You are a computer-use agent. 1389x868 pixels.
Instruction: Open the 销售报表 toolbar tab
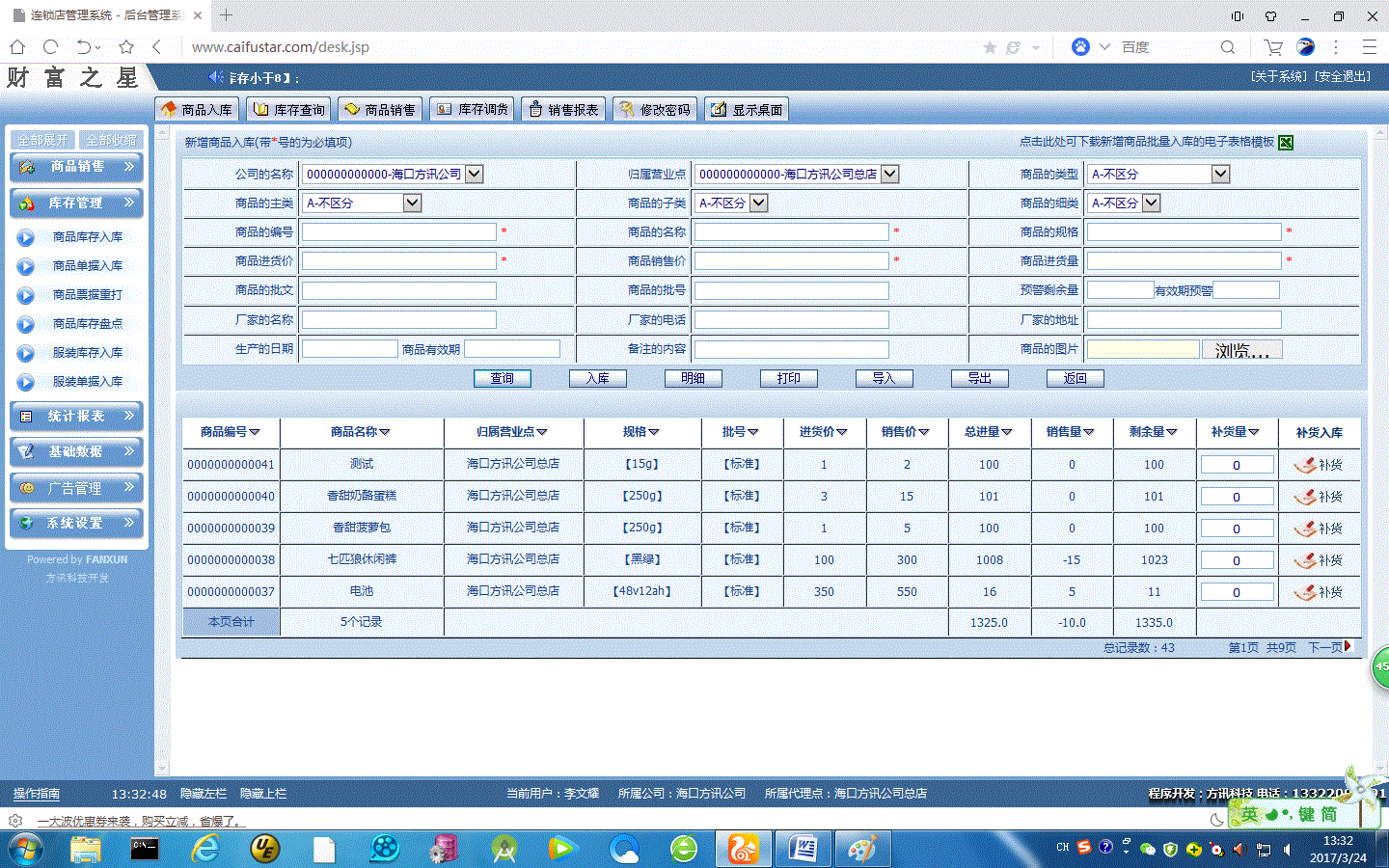563,110
